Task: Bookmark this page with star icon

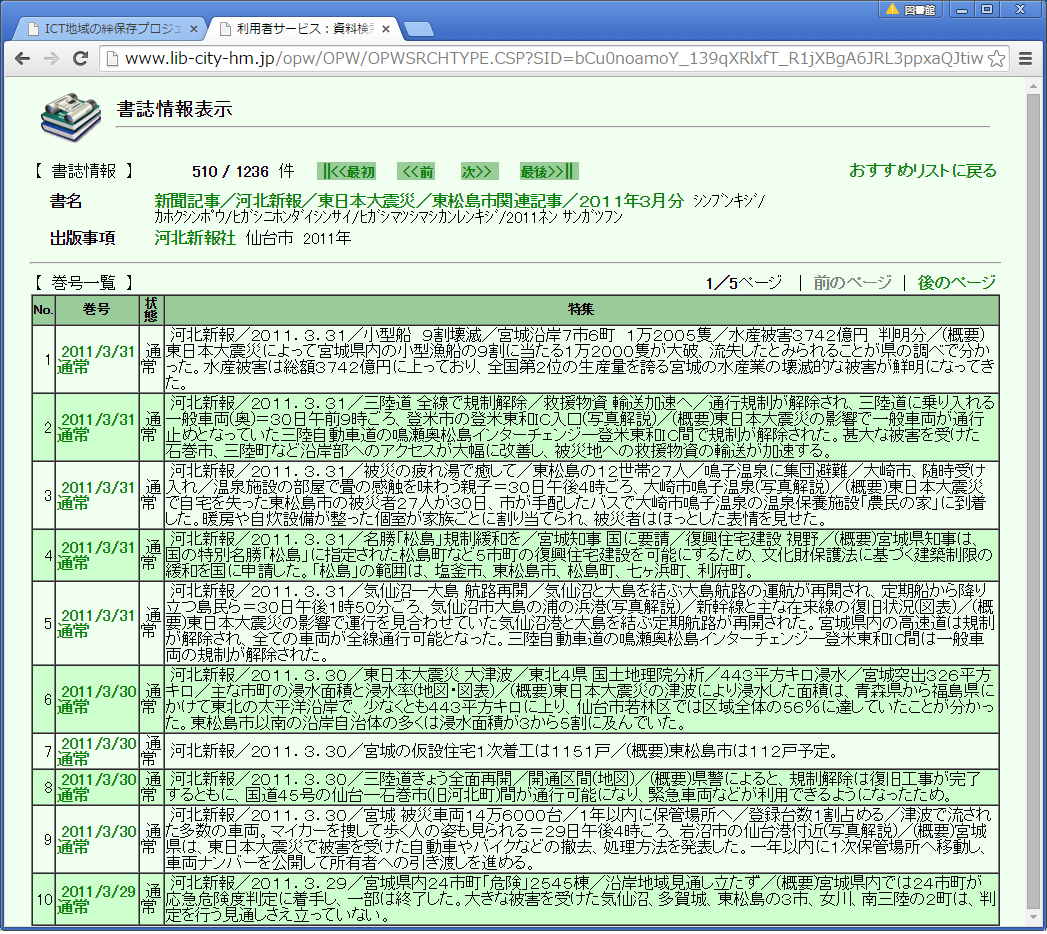Action: coord(996,59)
